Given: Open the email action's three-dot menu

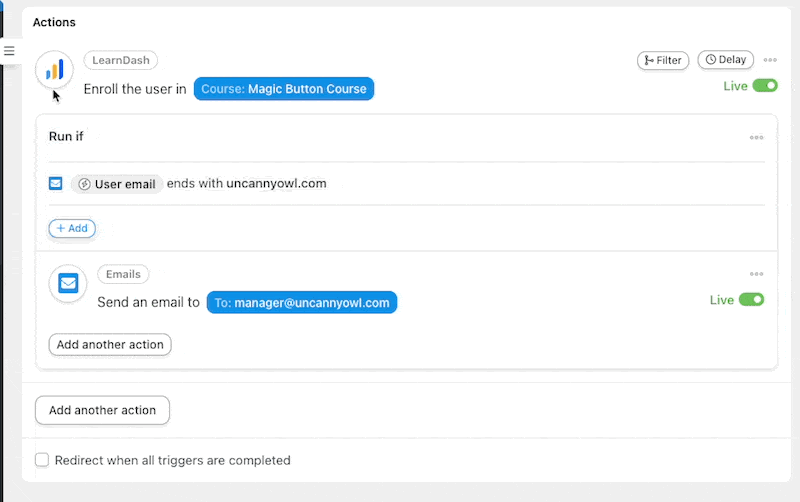Looking at the screenshot, I should pos(756,274).
